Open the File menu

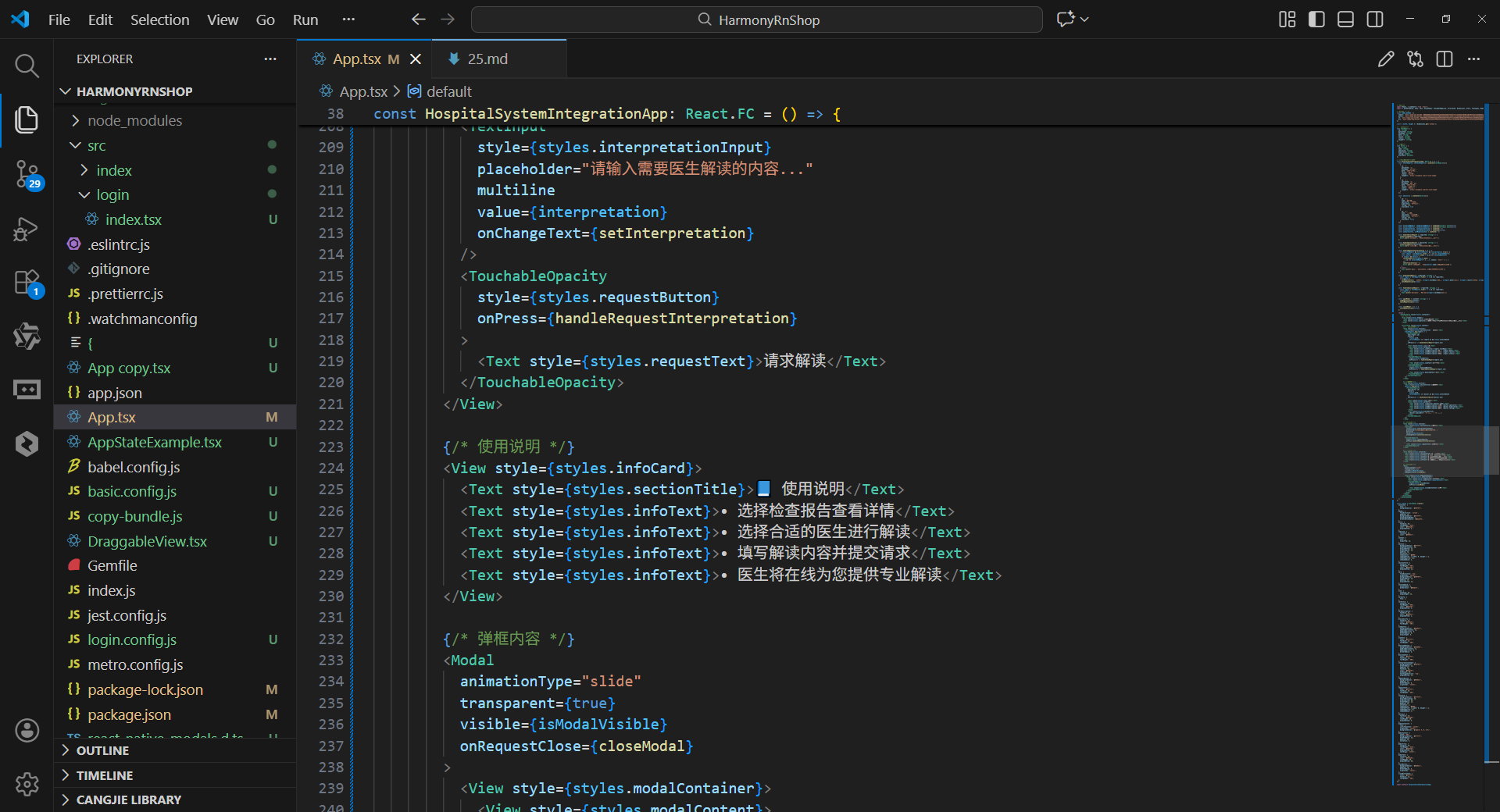click(x=59, y=20)
